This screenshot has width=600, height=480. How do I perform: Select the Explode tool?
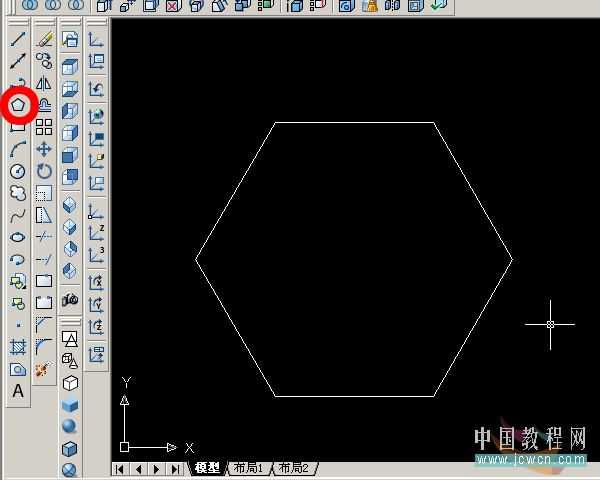pyautogui.click(x=44, y=369)
